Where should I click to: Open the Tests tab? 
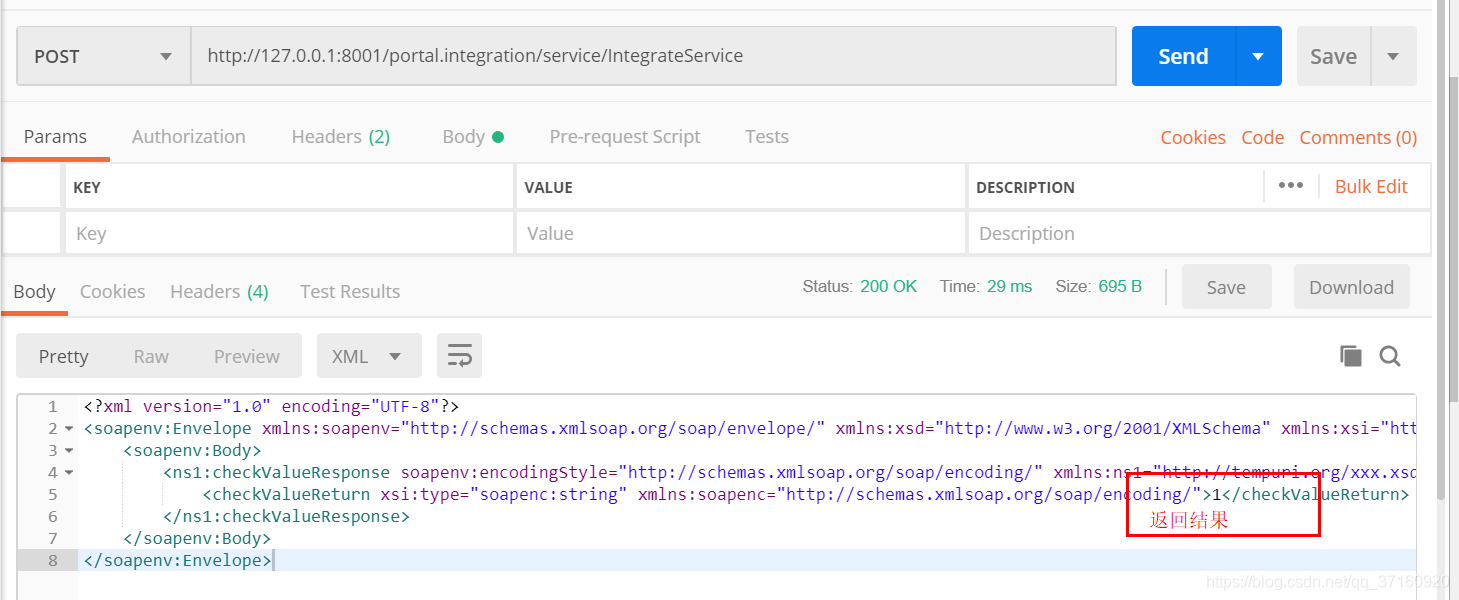coord(766,136)
